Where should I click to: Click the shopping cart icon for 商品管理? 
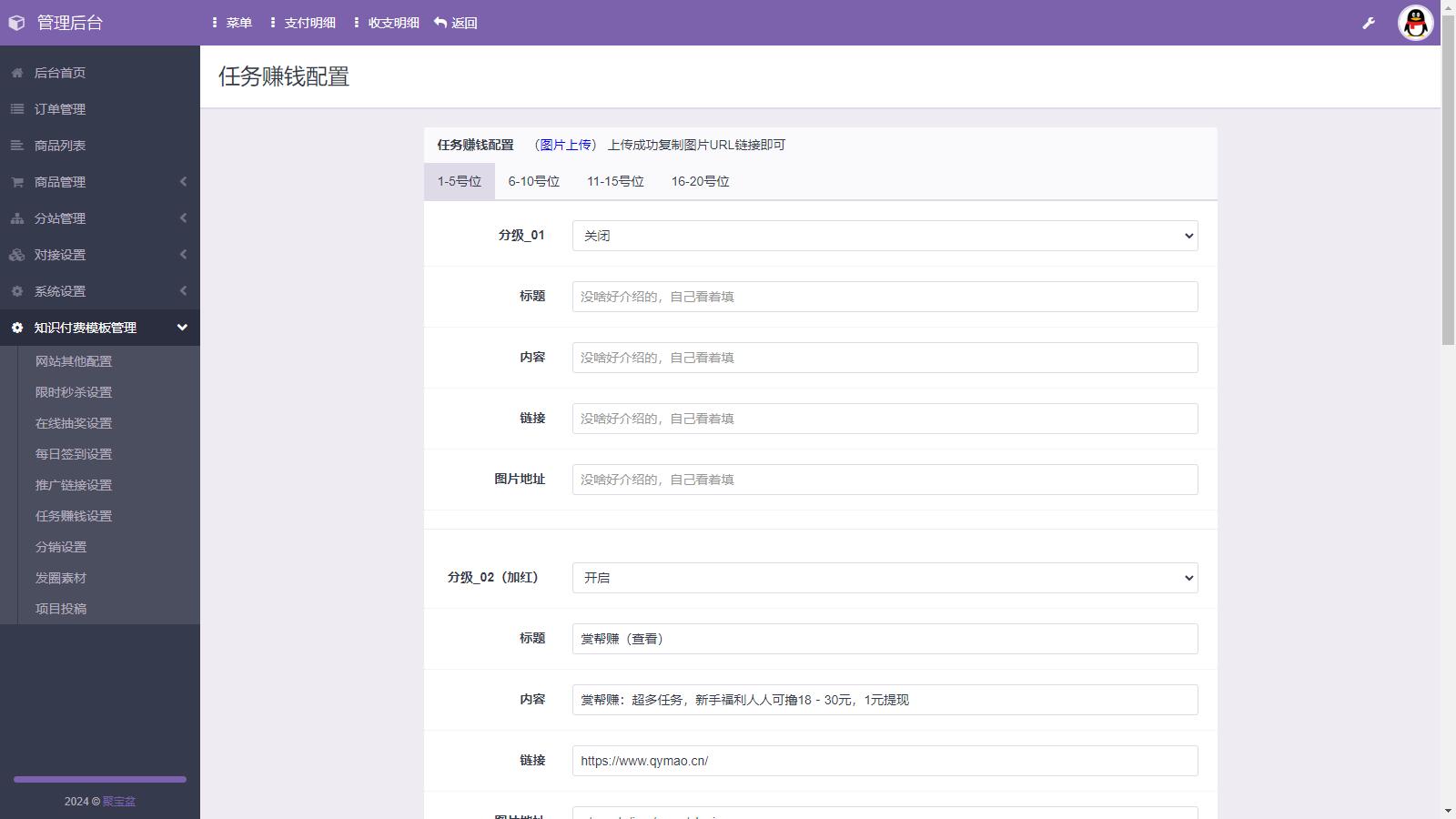pos(17,182)
